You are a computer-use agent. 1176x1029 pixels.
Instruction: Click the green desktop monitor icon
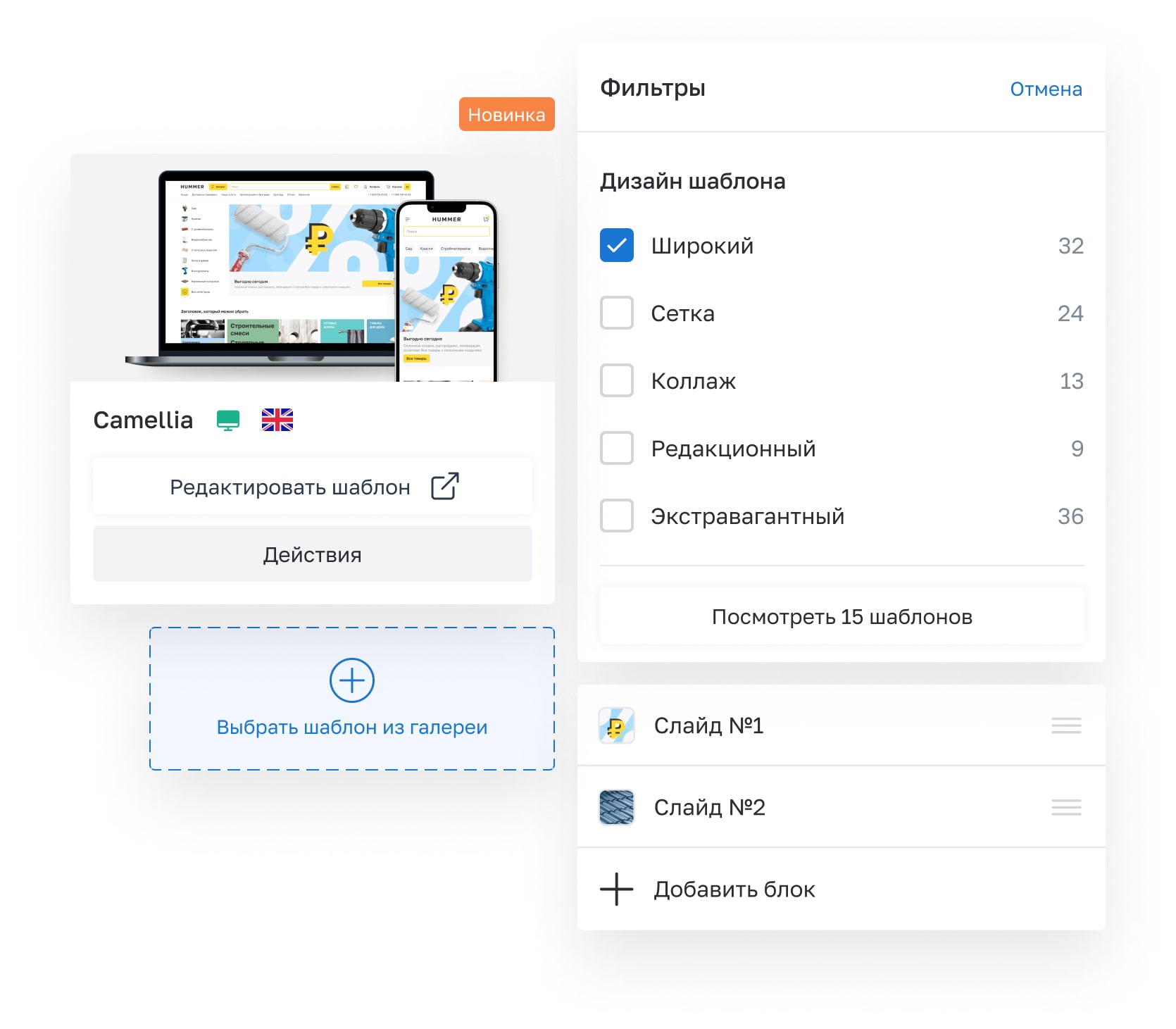(227, 420)
